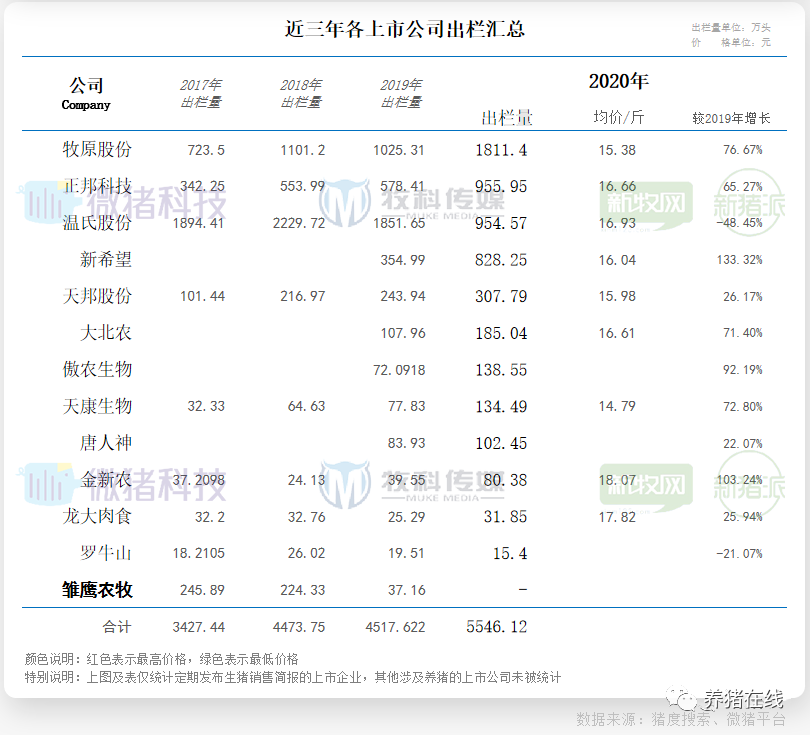Click the 数据来源 source text
This screenshot has width=810, height=735.
click(x=680, y=720)
